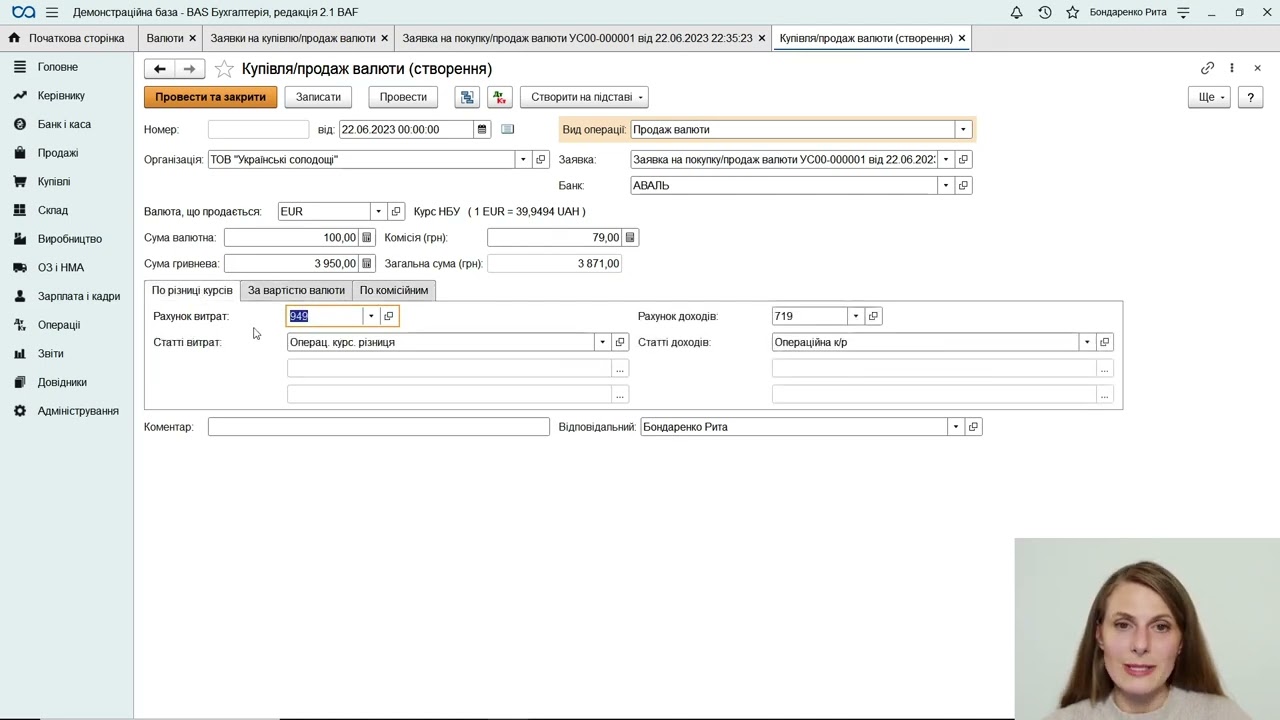Open the main hamburger menu
1280x720 pixels.
pyautogui.click(x=52, y=12)
